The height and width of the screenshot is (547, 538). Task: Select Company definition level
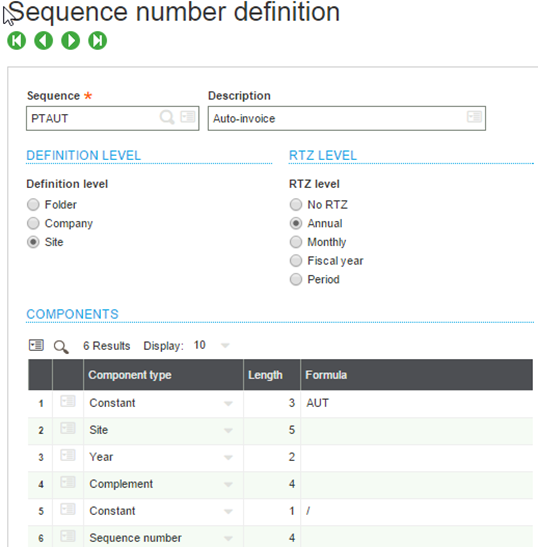(33, 223)
